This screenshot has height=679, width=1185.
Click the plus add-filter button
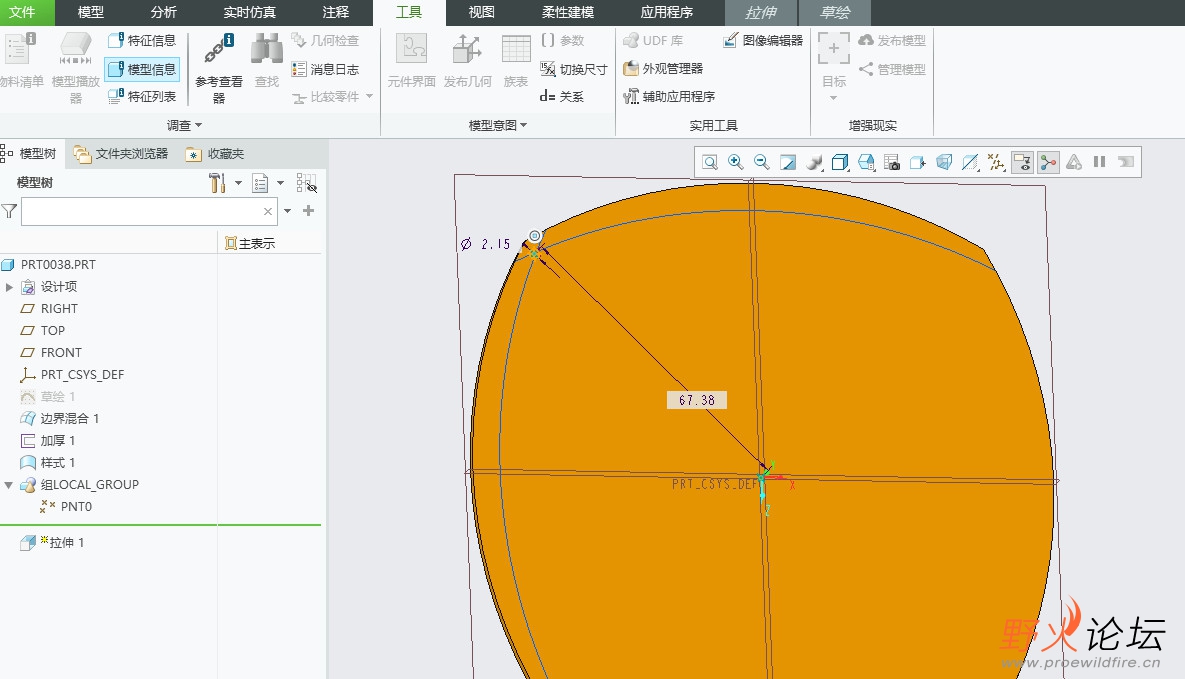pos(308,211)
